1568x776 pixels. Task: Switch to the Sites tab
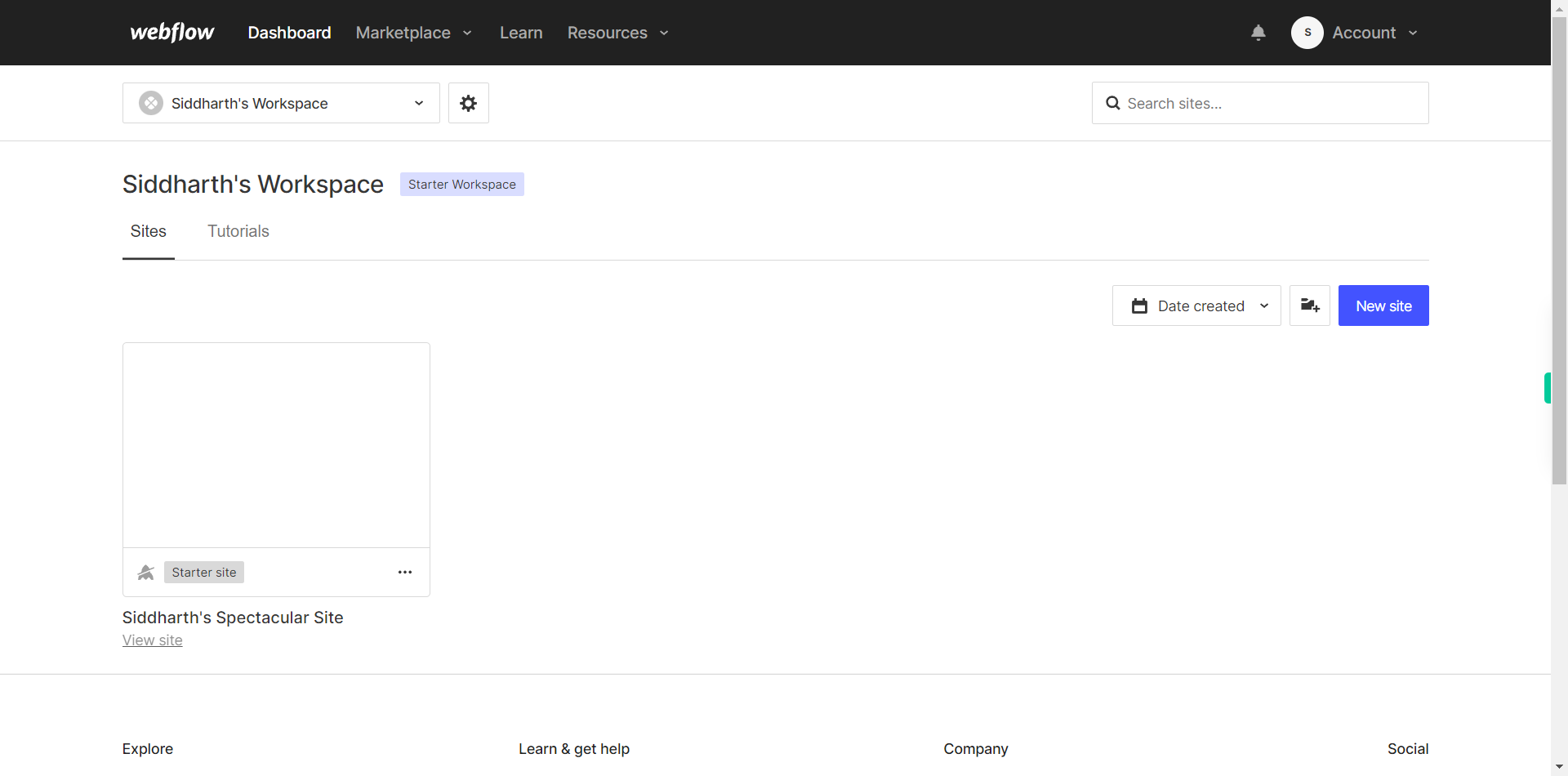(x=149, y=231)
